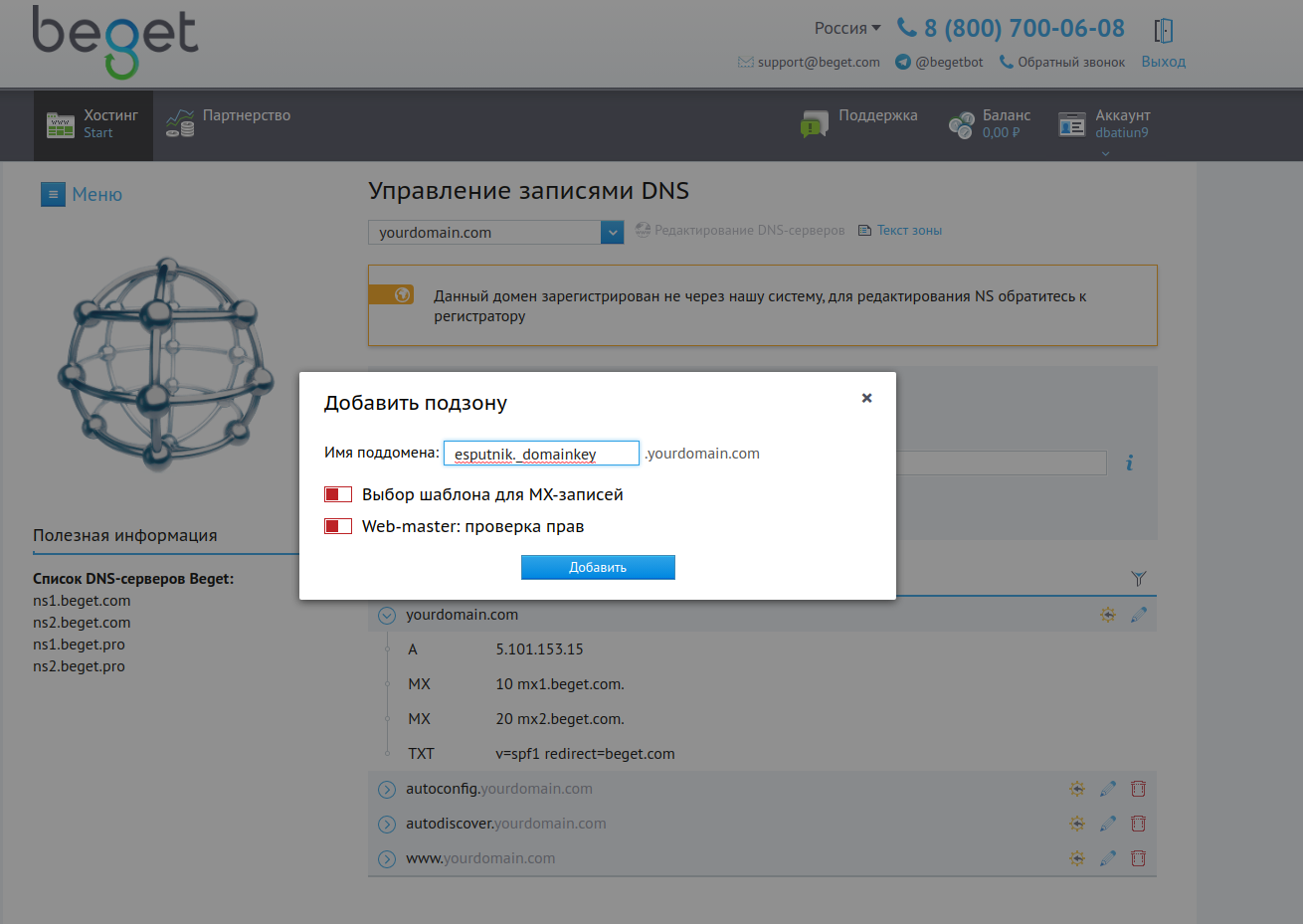Image resolution: width=1303 pixels, height=924 pixels.
Task: Collapse the yourdomain.com records tree
Action: pyautogui.click(x=387, y=616)
